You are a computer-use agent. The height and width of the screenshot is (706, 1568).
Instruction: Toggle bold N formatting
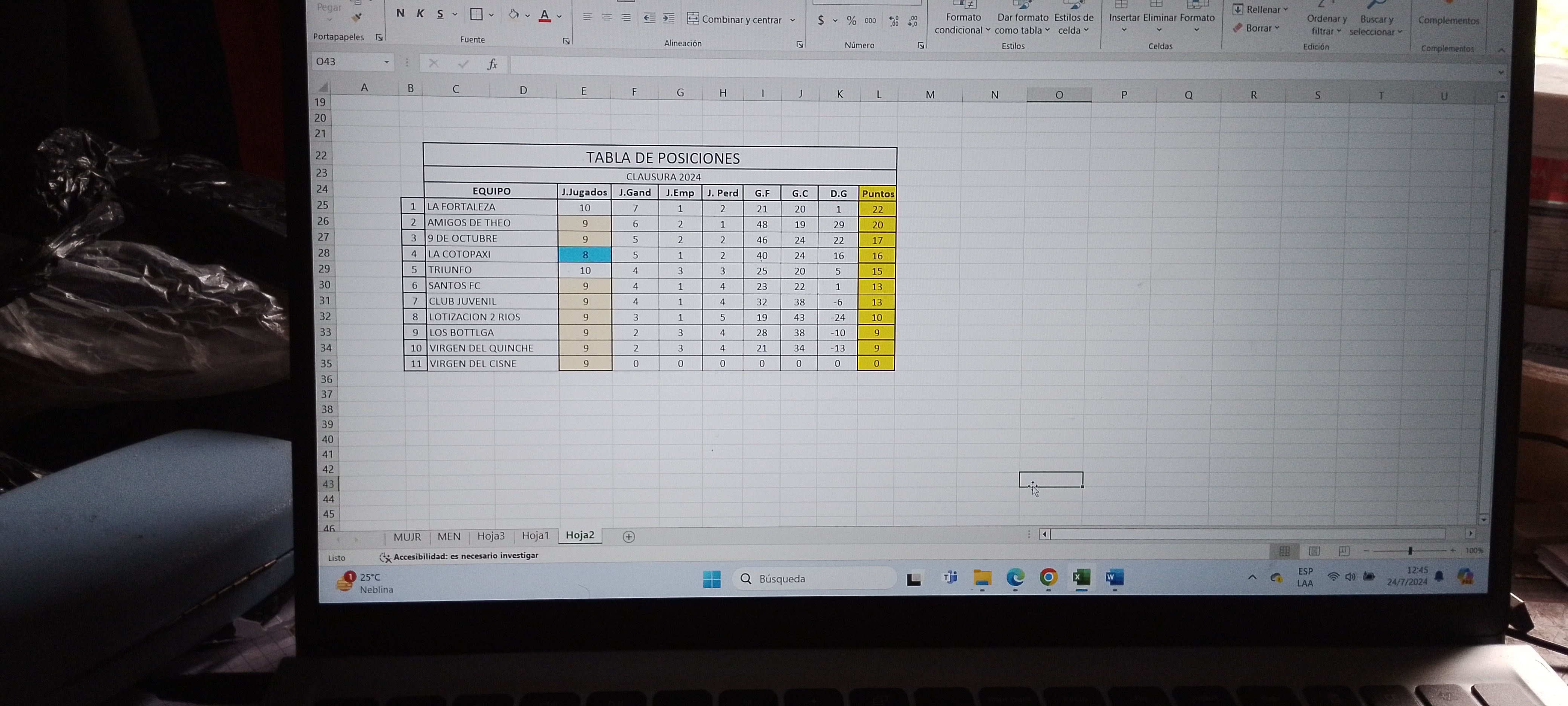[x=400, y=14]
